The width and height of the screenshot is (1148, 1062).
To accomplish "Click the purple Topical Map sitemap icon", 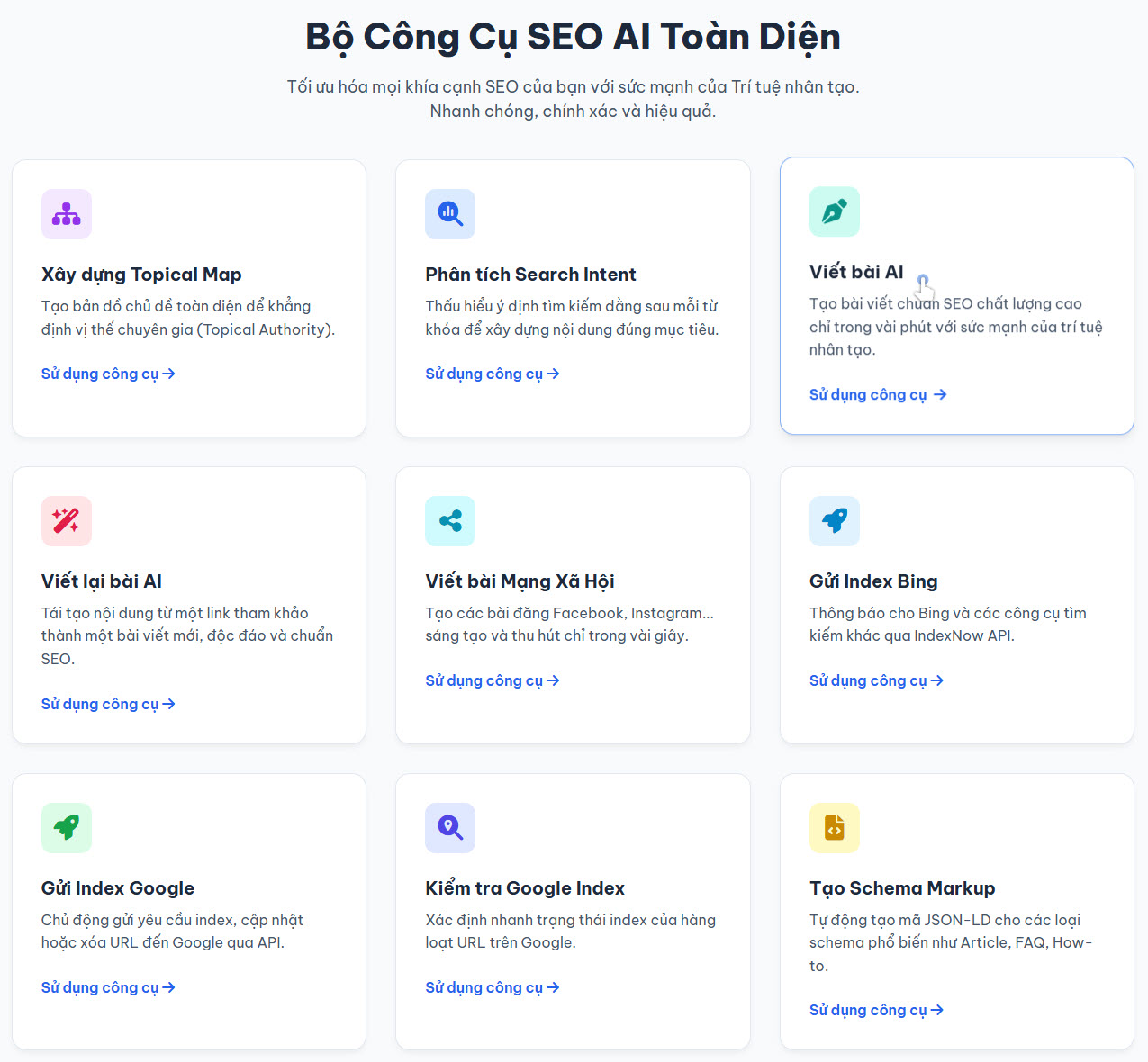I will click(x=67, y=214).
